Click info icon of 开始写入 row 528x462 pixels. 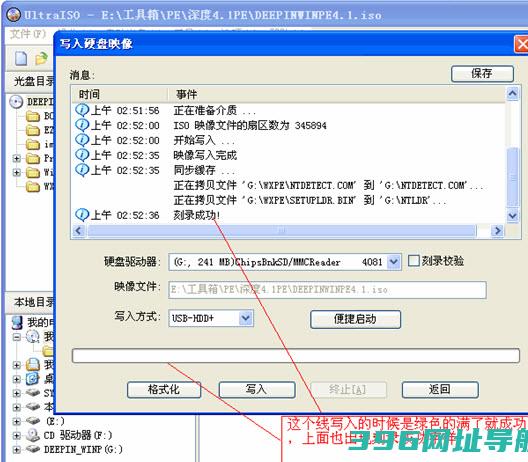tap(82, 140)
